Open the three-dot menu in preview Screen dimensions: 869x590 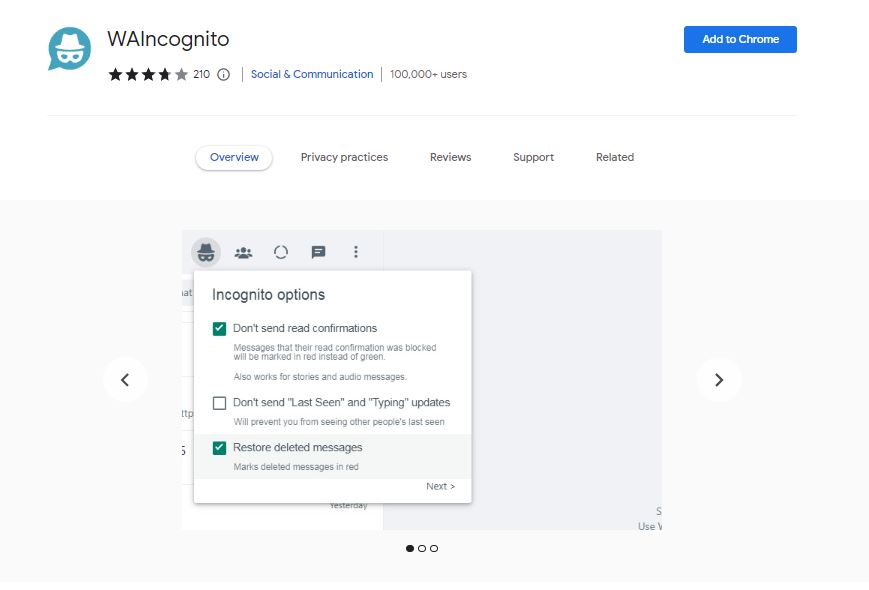[x=356, y=253]
